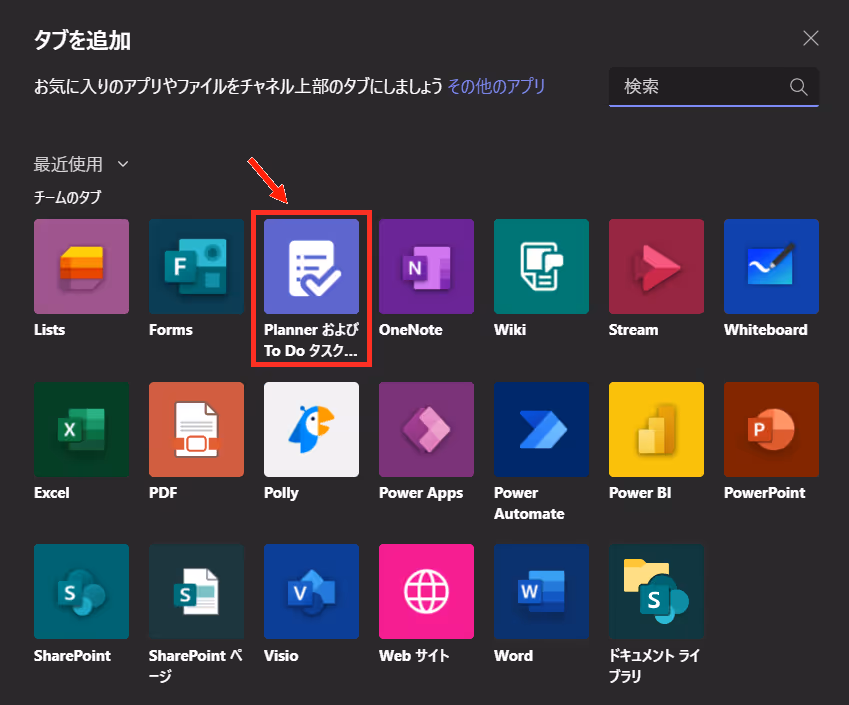Add the Lists app tab

click(81, 266)
